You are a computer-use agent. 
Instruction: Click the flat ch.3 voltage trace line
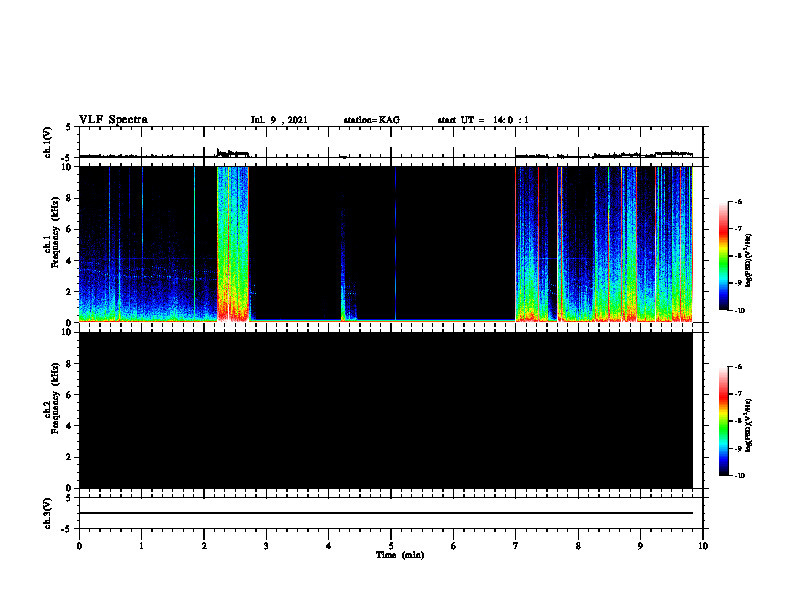[386, 513]
